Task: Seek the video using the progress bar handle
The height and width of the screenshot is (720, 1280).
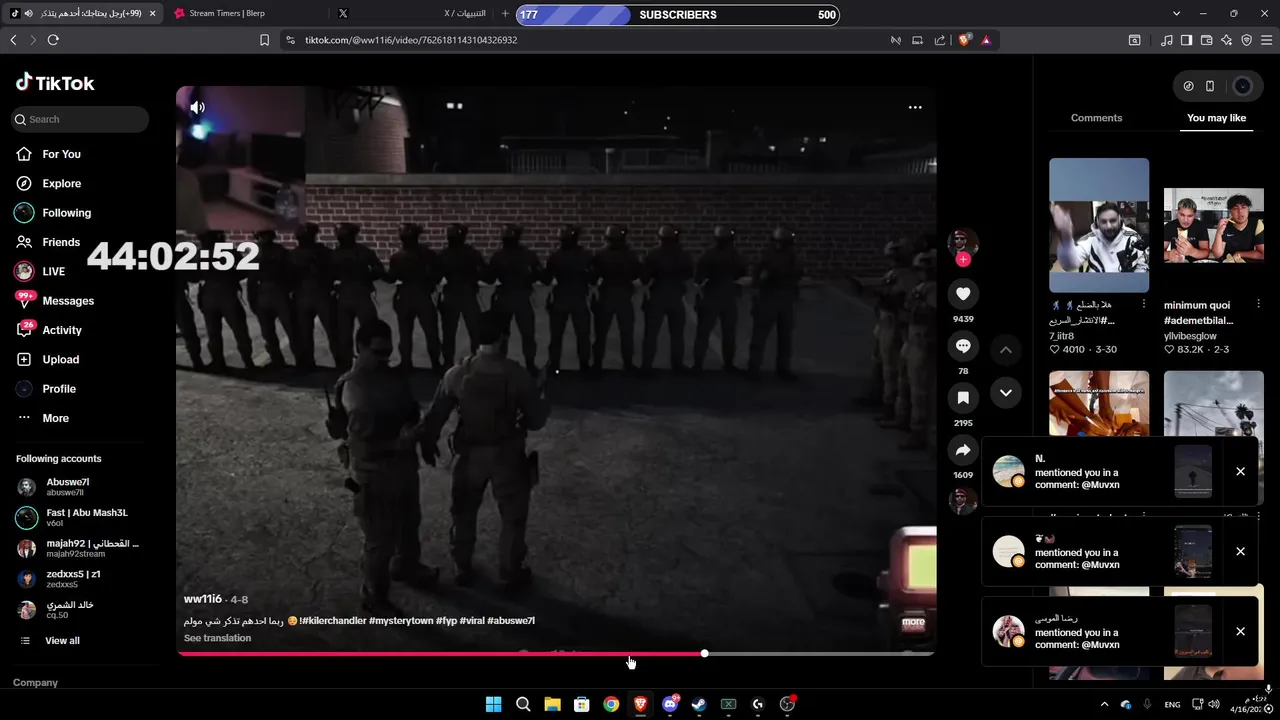Action: tap(704, 653)
